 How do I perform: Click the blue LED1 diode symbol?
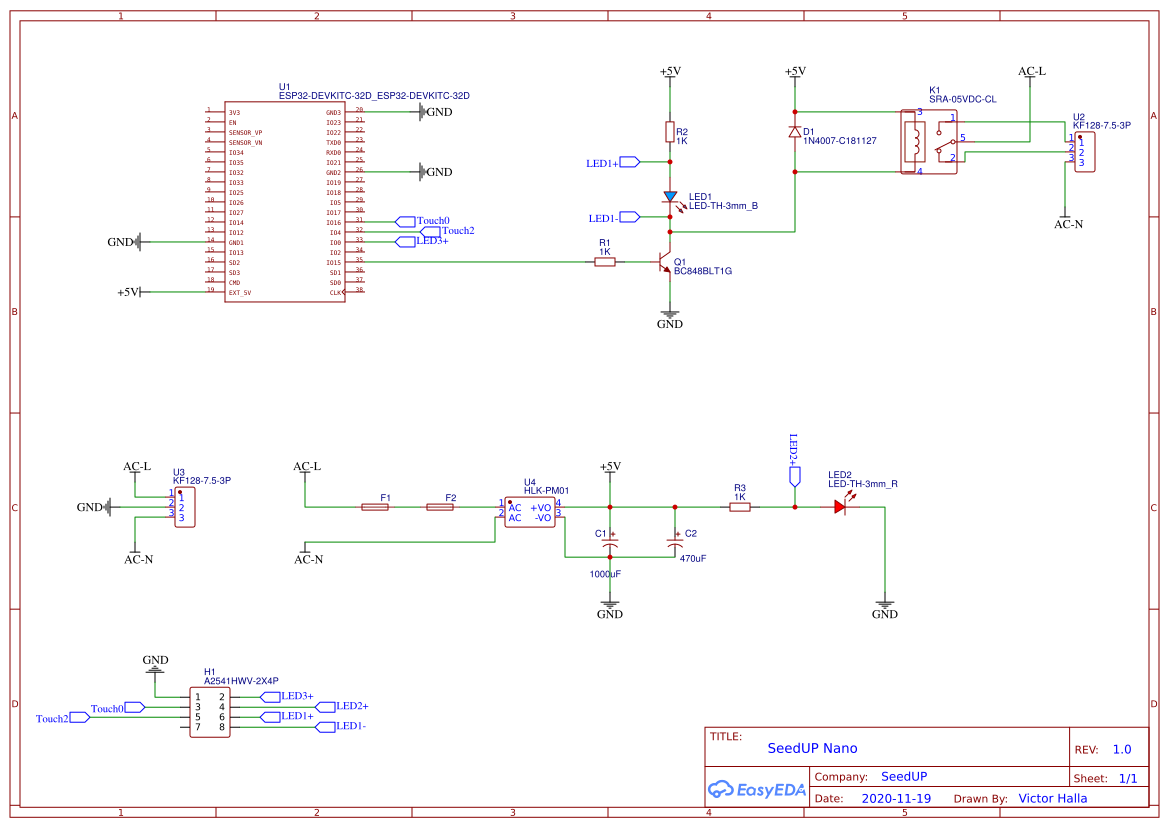669,197
